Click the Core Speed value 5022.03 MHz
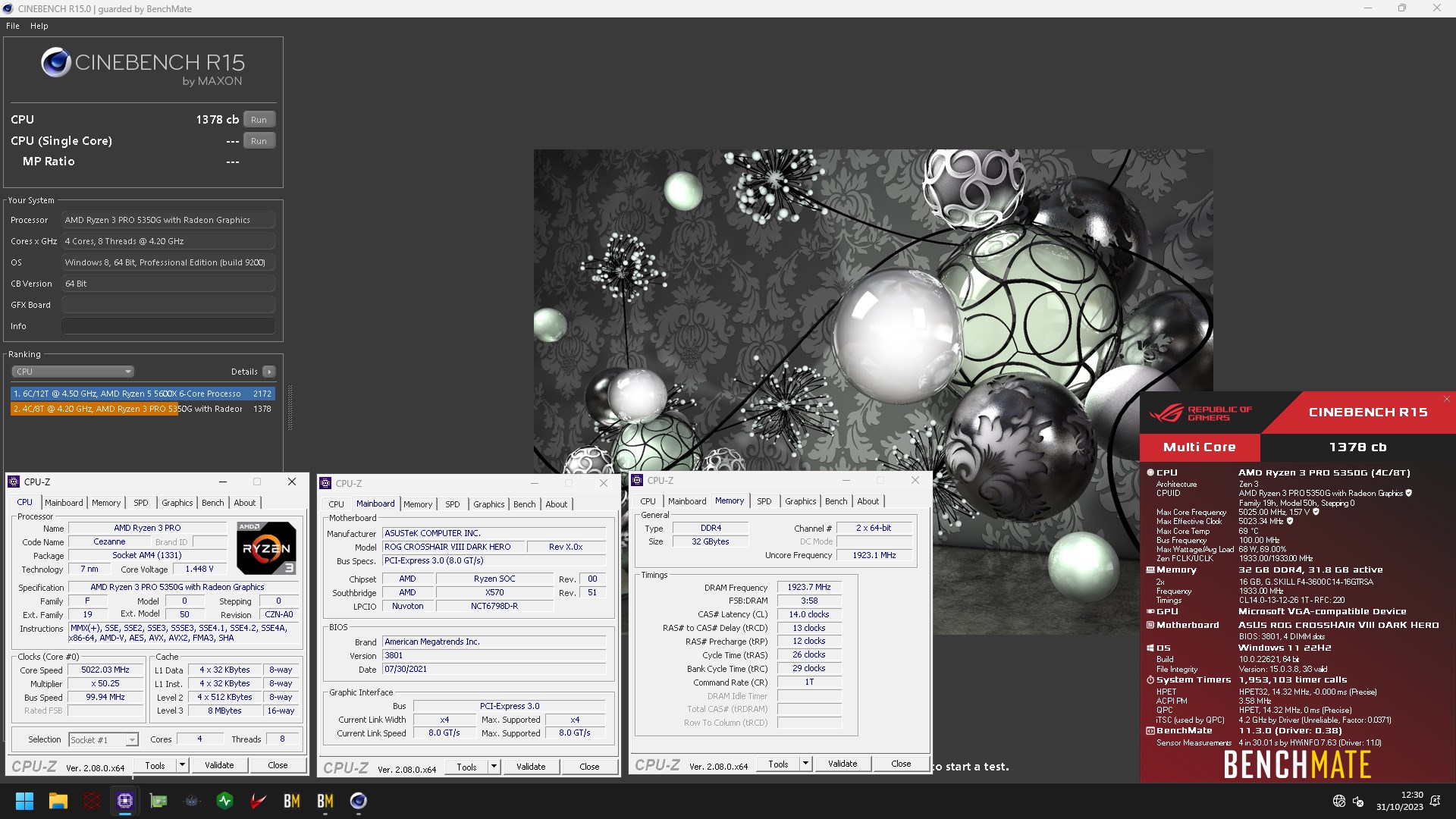This screenshot has width=1456, height=819. coord(106,670)
